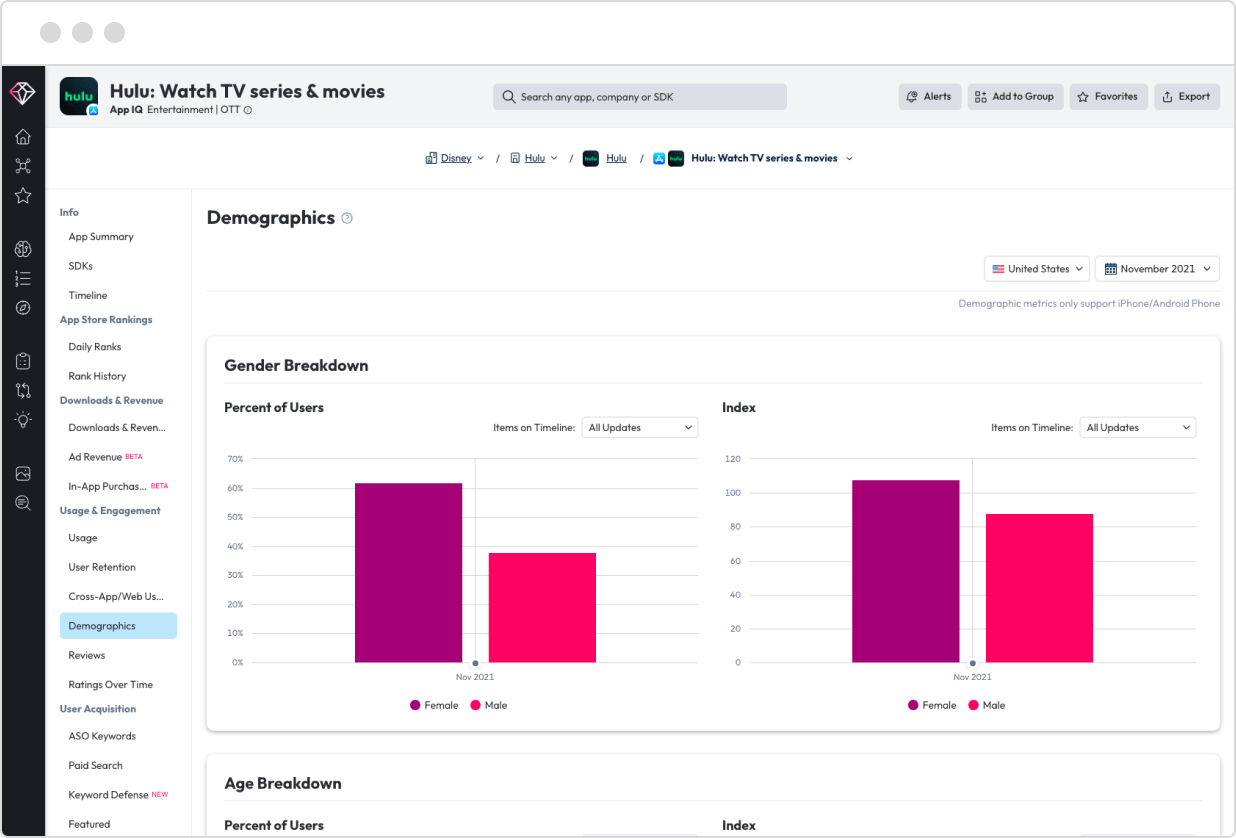Click the diamond logo at top of sidebar
Viewport: 1236px width, 838px height.
[22, 93]
